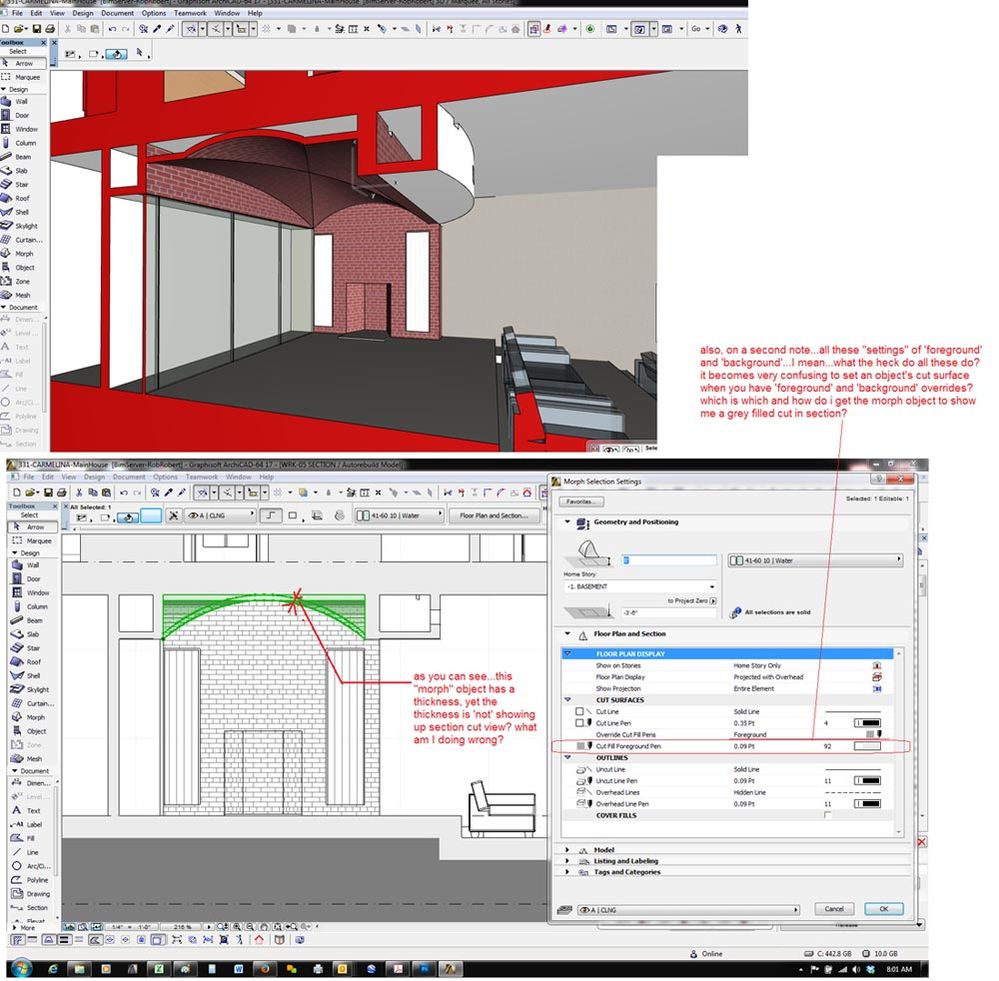
Task: Click the Uncut Line Pen color swatch
Action: (867, 781)
